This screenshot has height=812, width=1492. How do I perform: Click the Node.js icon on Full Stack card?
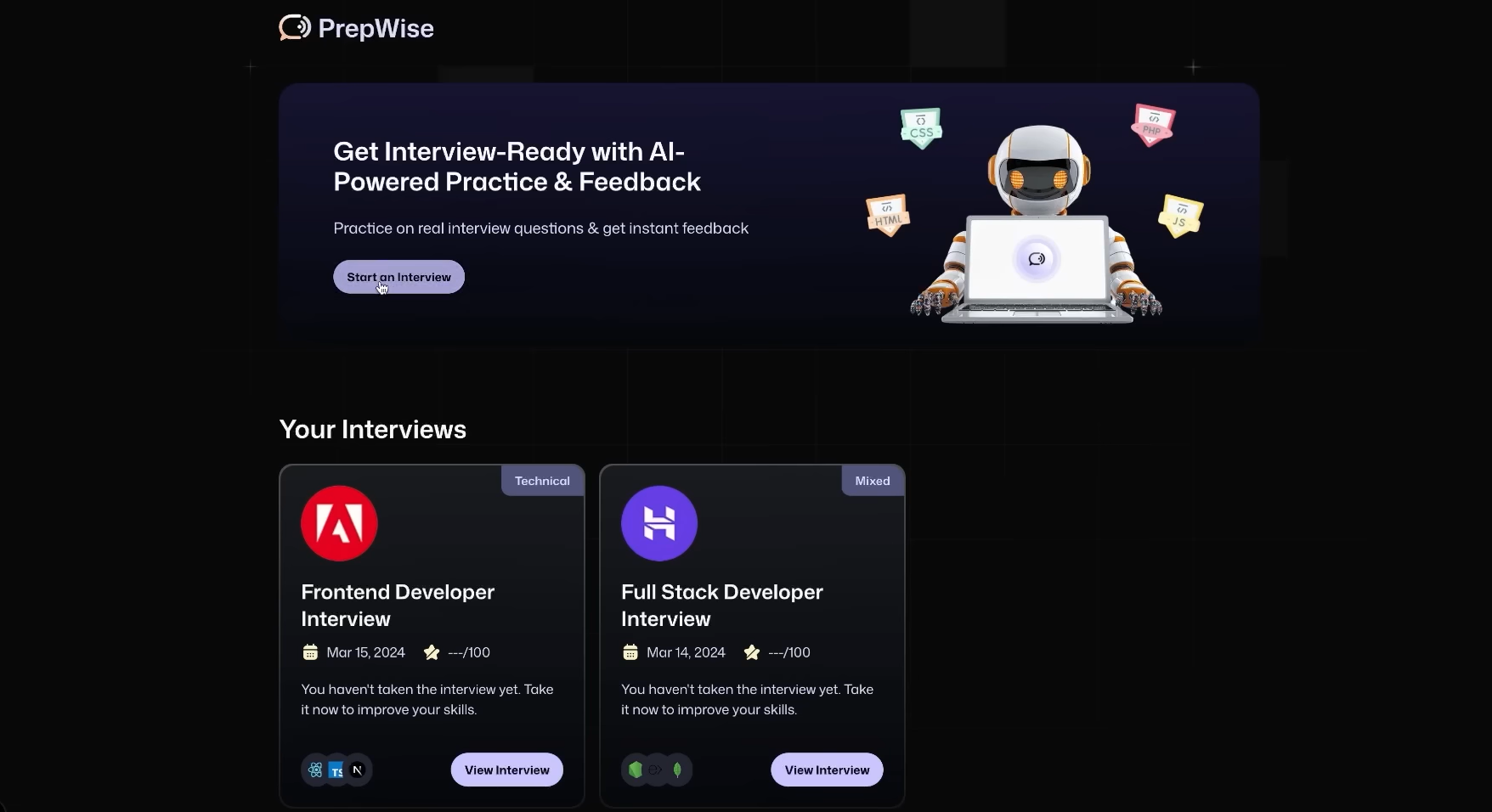pyautogui.click(x=636, y=770)
